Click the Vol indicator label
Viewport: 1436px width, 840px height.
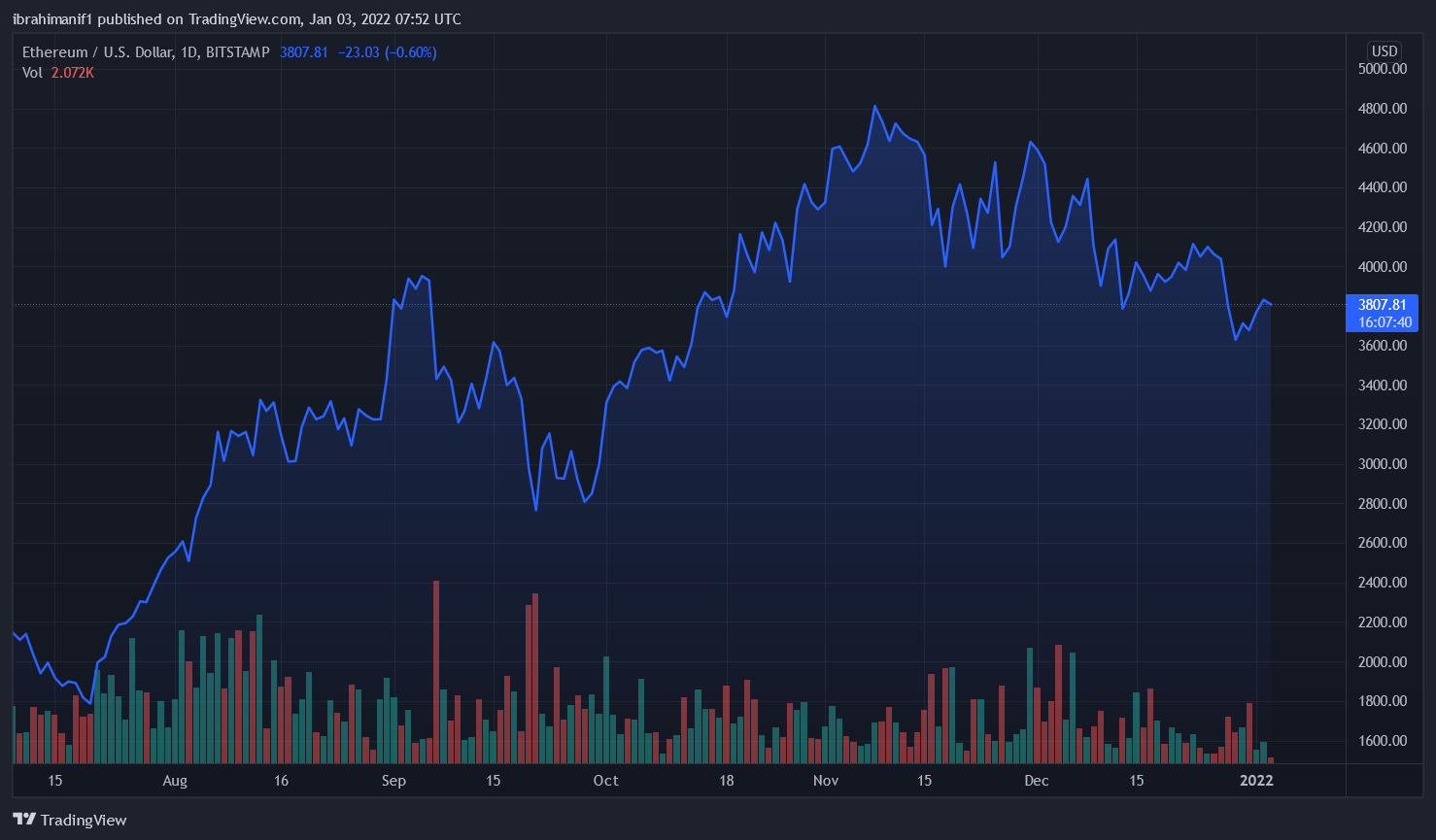(33, 73)
